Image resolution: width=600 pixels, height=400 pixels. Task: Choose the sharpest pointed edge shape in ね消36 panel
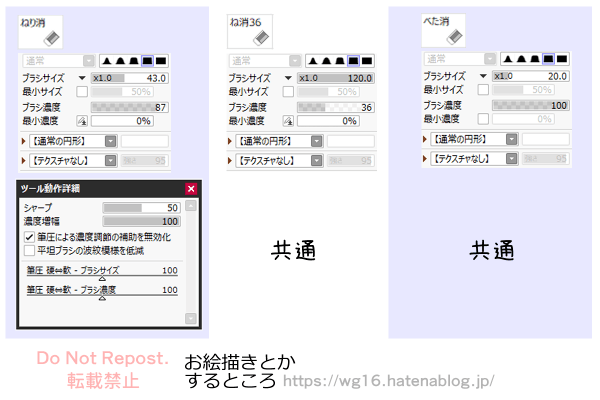[x=313, y=61]
